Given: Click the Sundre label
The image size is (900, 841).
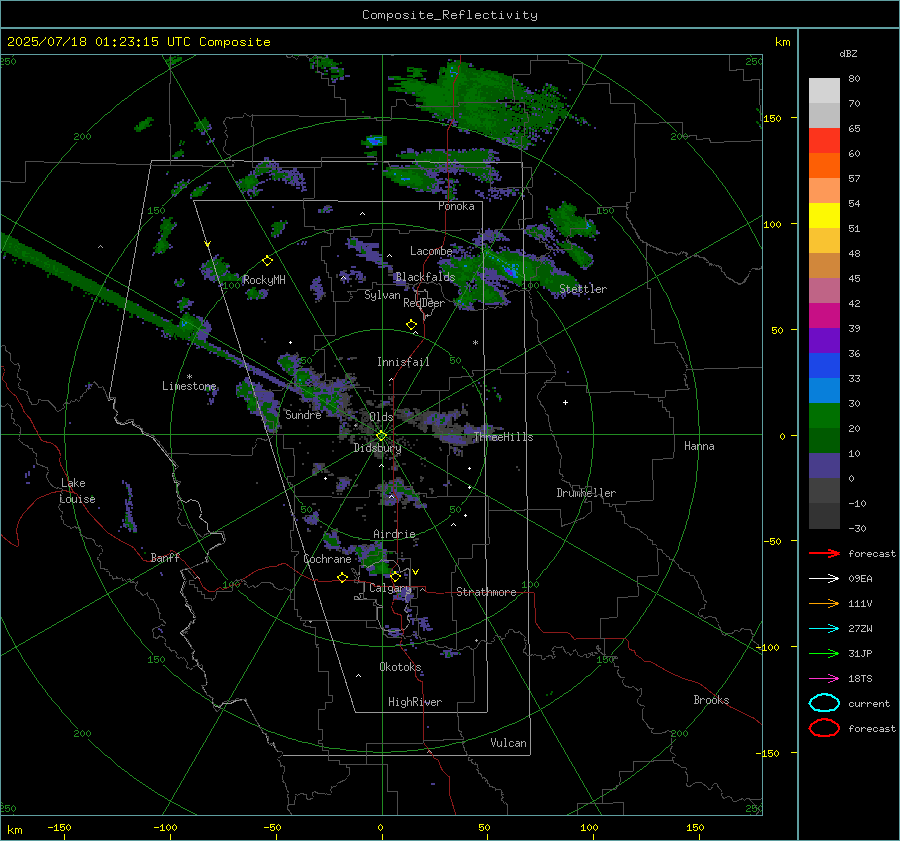Looking at the screenshot, I should tap(303, 415).
